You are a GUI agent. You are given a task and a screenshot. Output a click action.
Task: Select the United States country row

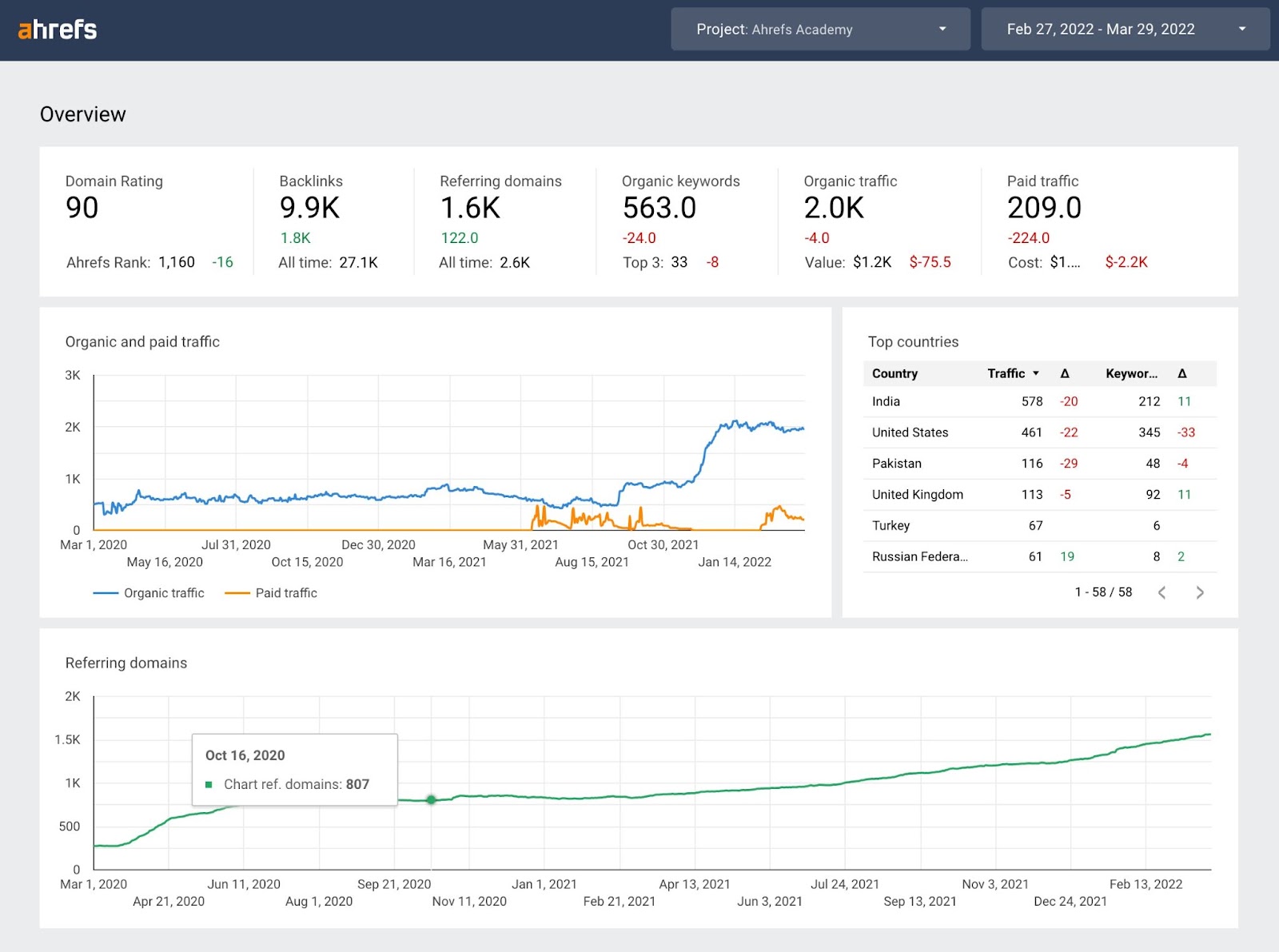coord(910,432)
